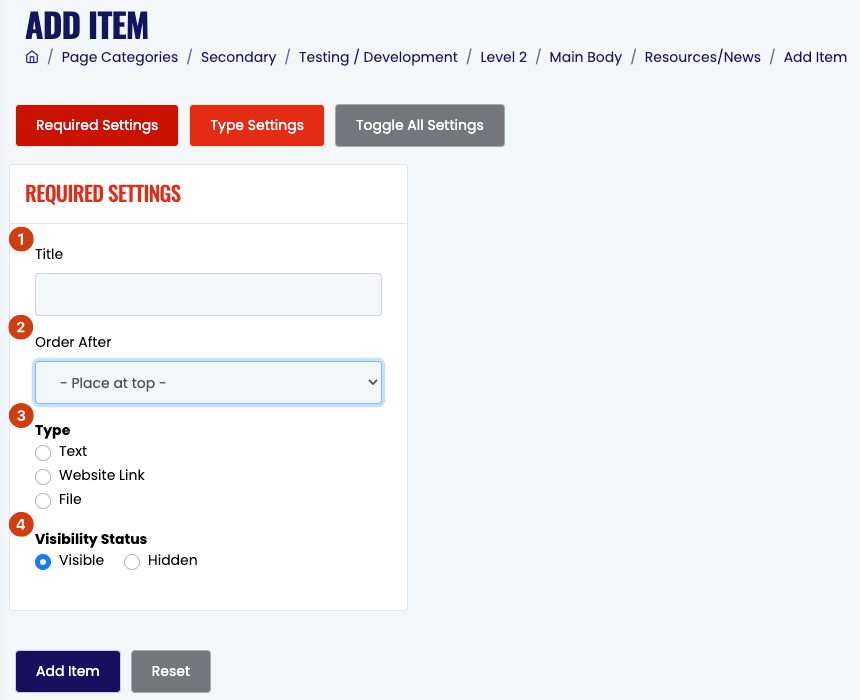Click the Title field label
The height and width of the screenshot is (700, 860).
pyautogui.click(x=49, y=254)
